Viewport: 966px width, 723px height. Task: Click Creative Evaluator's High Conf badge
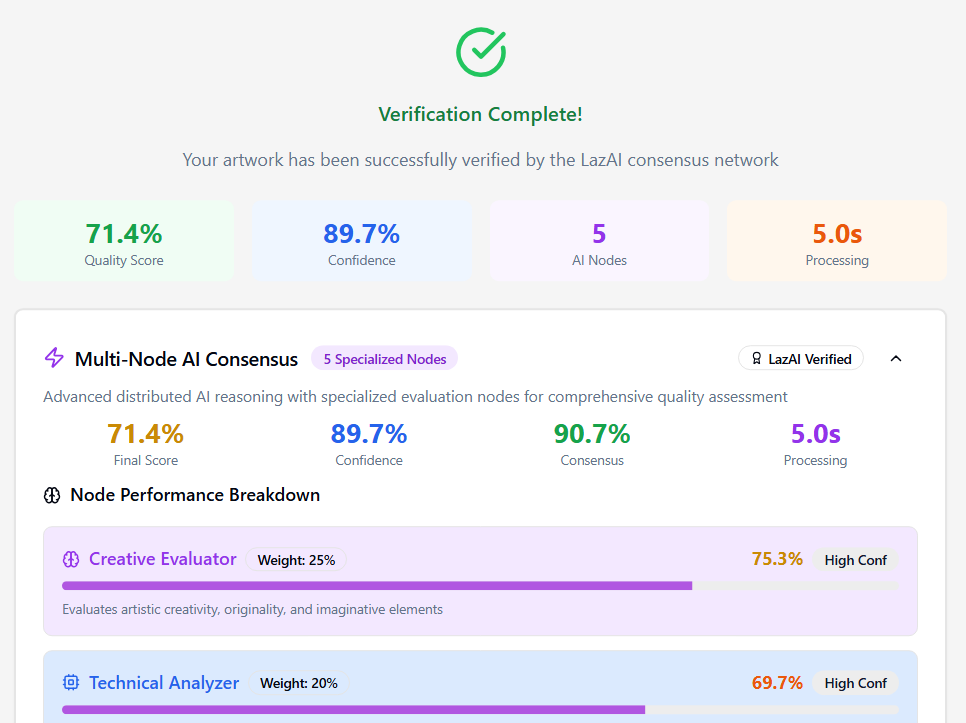coord(855,560)
